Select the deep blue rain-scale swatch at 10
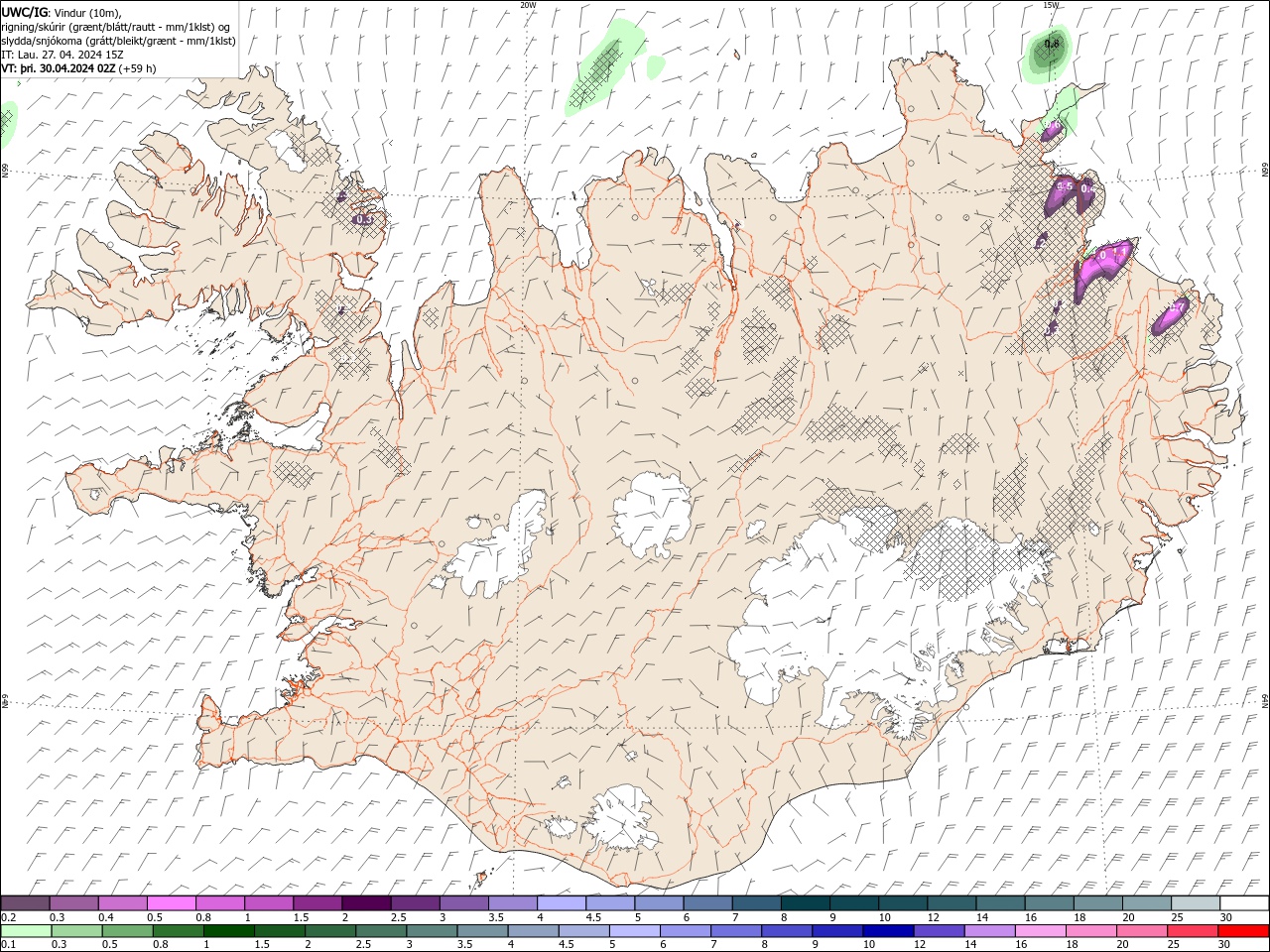 [x=887, y=931]
